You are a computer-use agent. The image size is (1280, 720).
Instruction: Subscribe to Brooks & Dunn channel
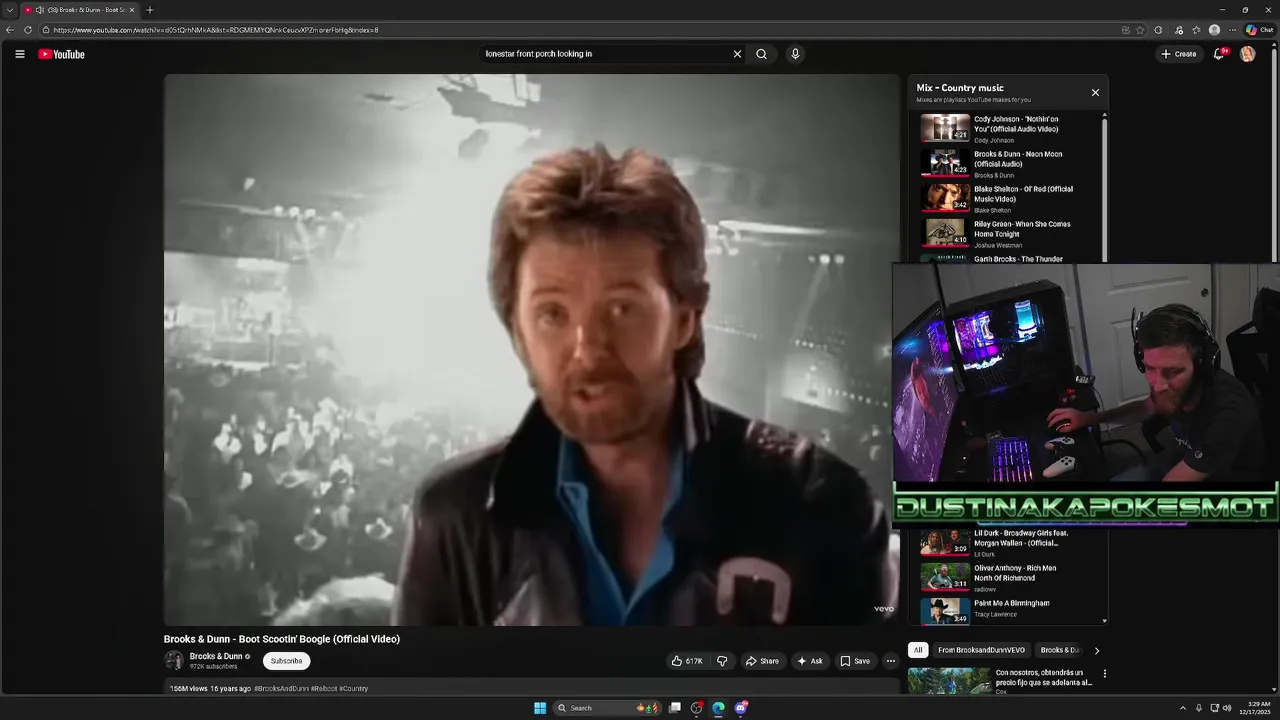(x=286, y=661)
